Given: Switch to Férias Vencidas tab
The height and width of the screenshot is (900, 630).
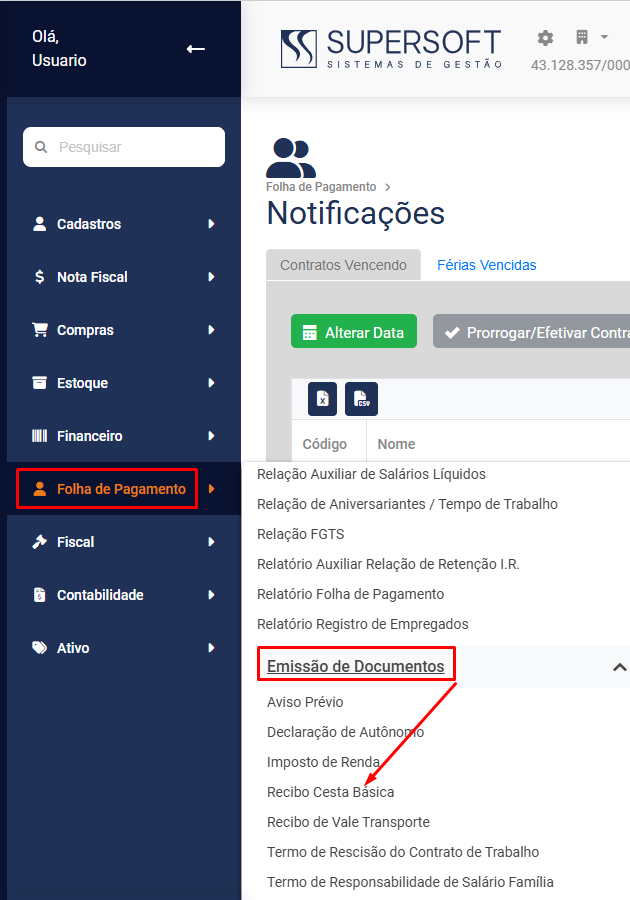Looking at the screenshot, I should [487, 265].
